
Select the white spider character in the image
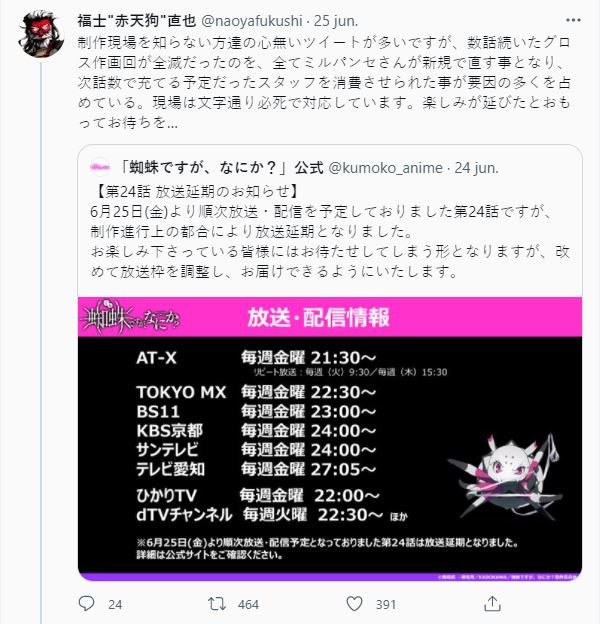(505, 476)
